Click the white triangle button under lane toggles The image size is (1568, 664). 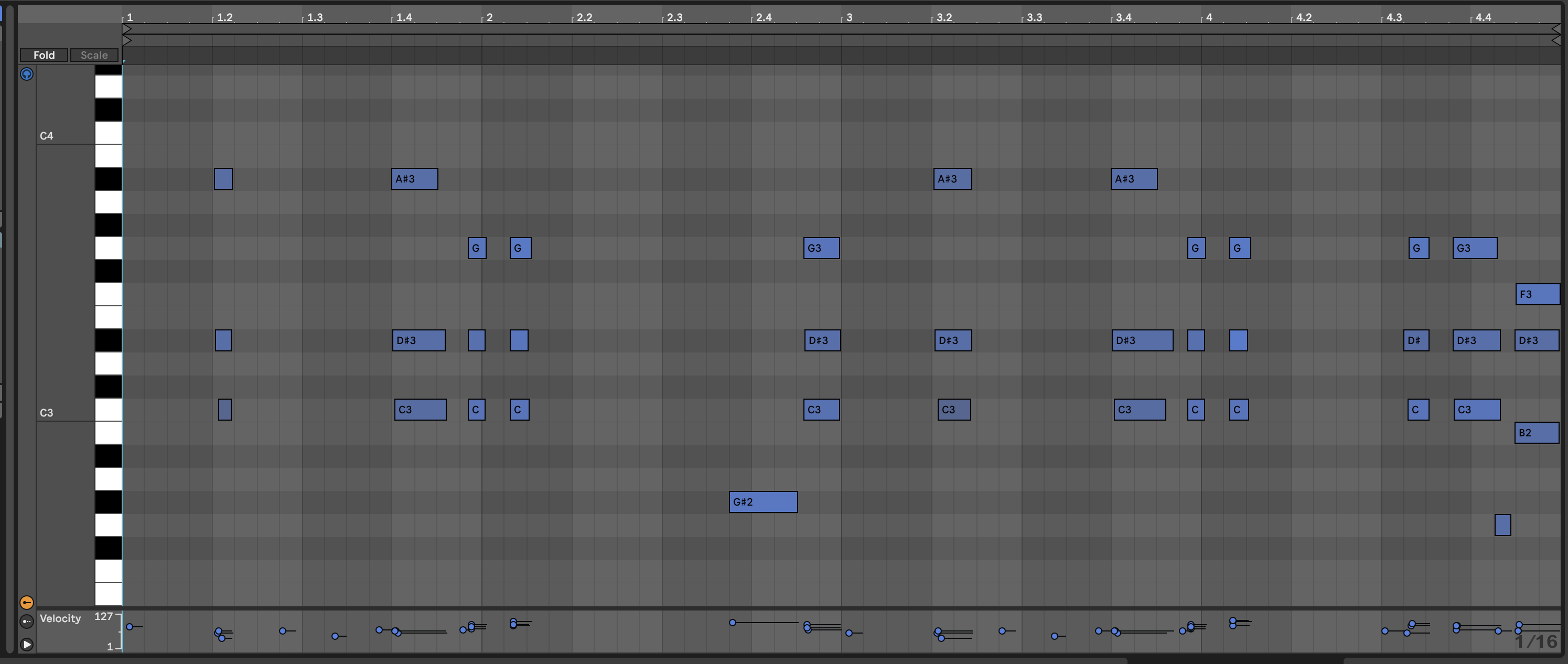[27, 644]
